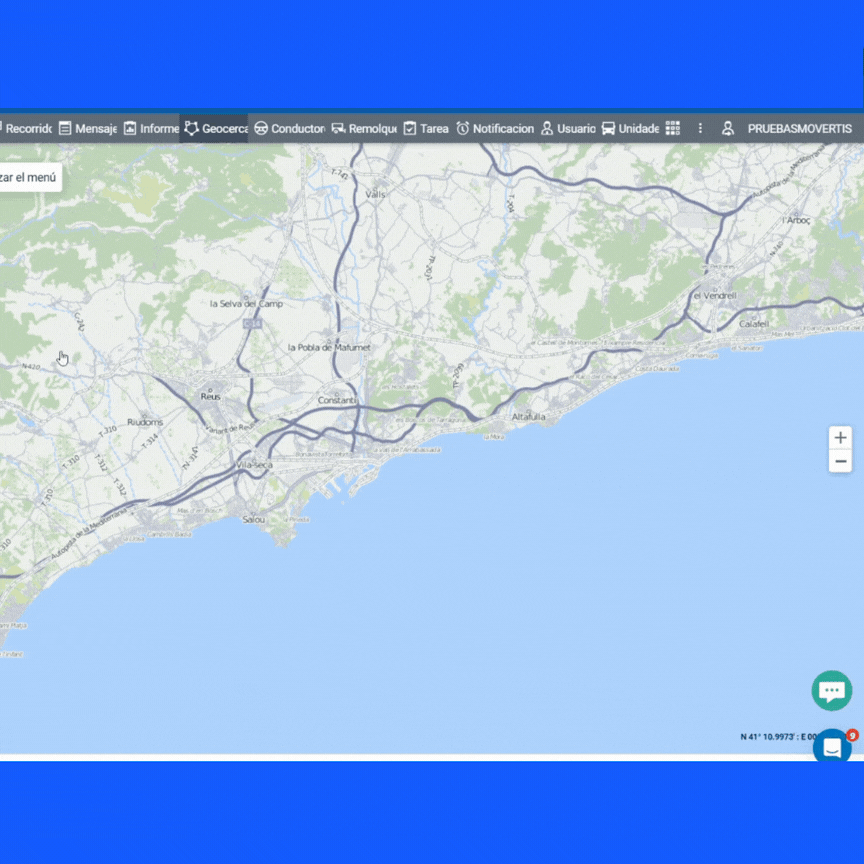The image size is (864, 864).
Task: Open the Notificaciones tab
Action: (x=494, y=128)
